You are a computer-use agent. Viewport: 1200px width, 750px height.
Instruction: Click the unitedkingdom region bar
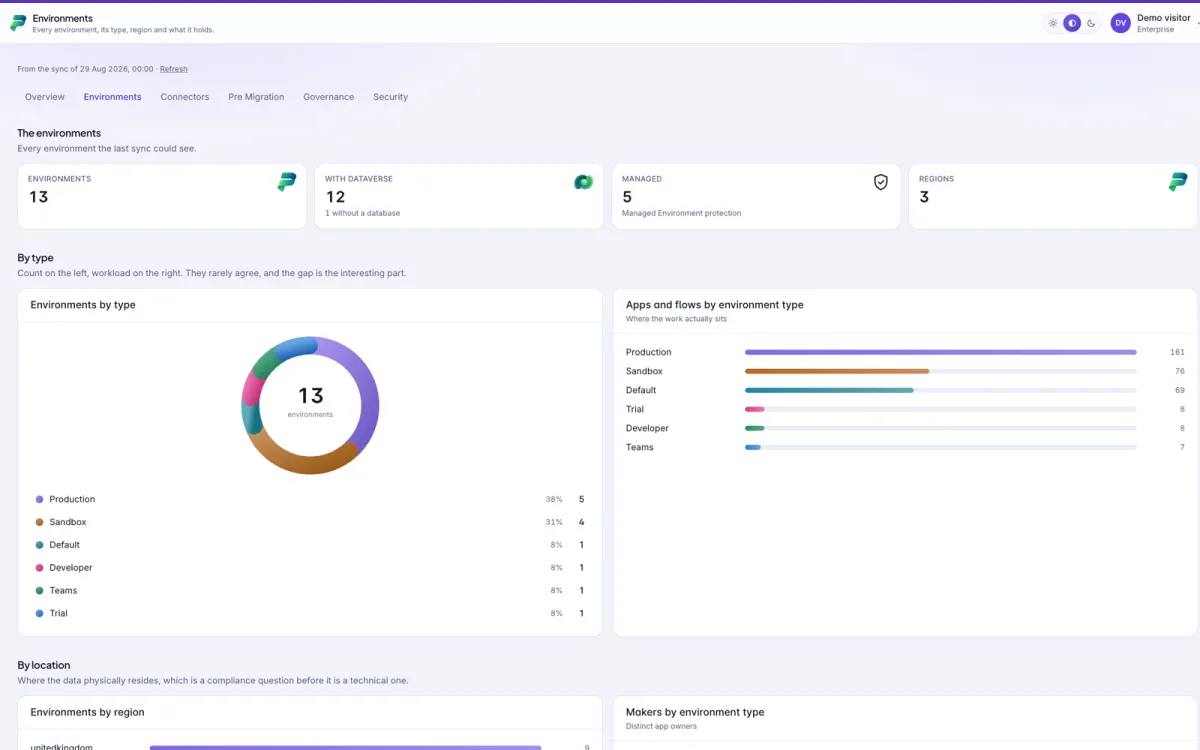(345, 747)
